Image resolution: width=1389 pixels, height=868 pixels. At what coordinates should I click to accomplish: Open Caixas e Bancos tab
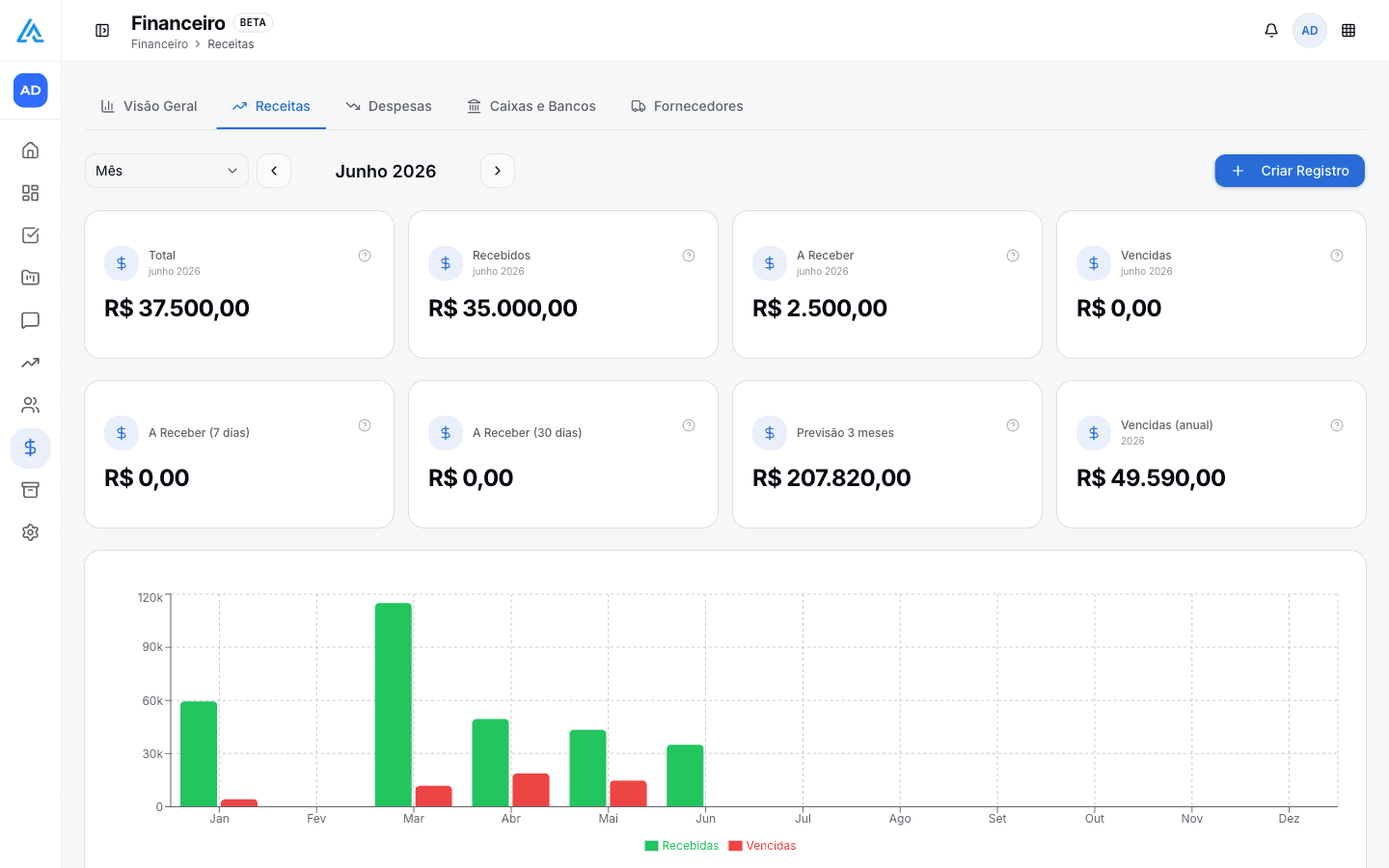531,106
